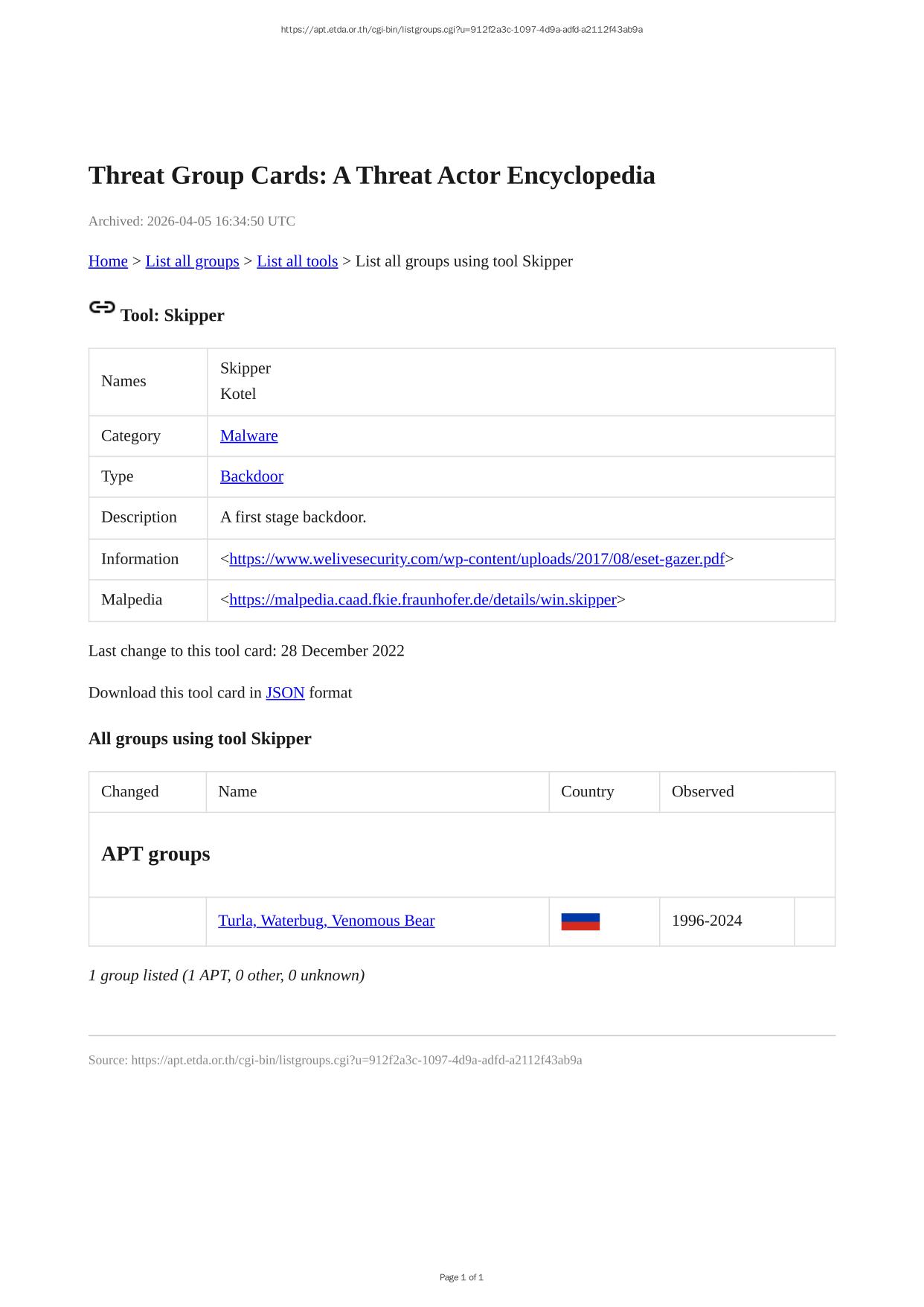
Task: Open the Turla, Waterbug, Venomous Bear group
Action: 326,921
